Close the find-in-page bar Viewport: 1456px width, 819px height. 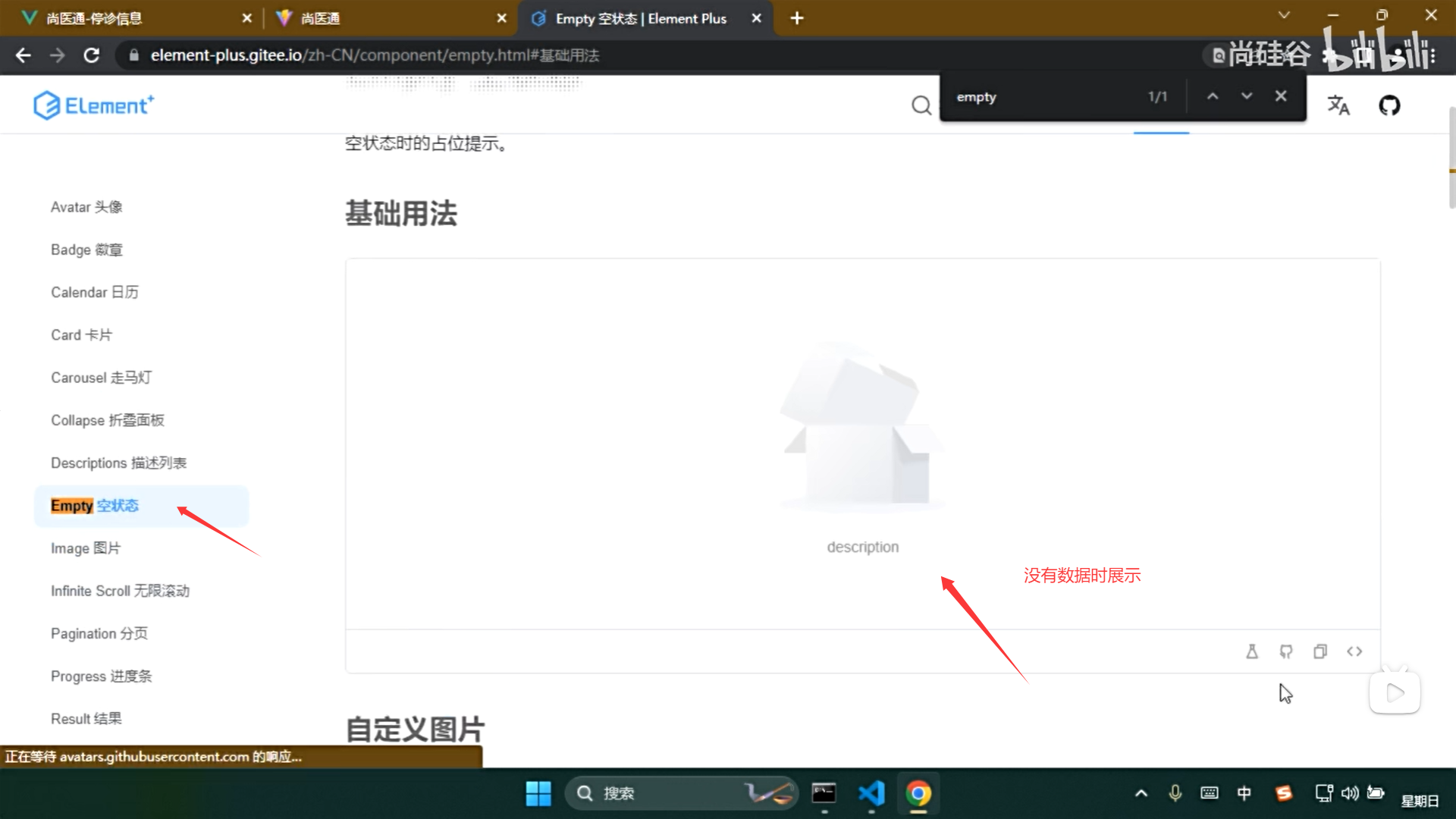pos(1281,96)
